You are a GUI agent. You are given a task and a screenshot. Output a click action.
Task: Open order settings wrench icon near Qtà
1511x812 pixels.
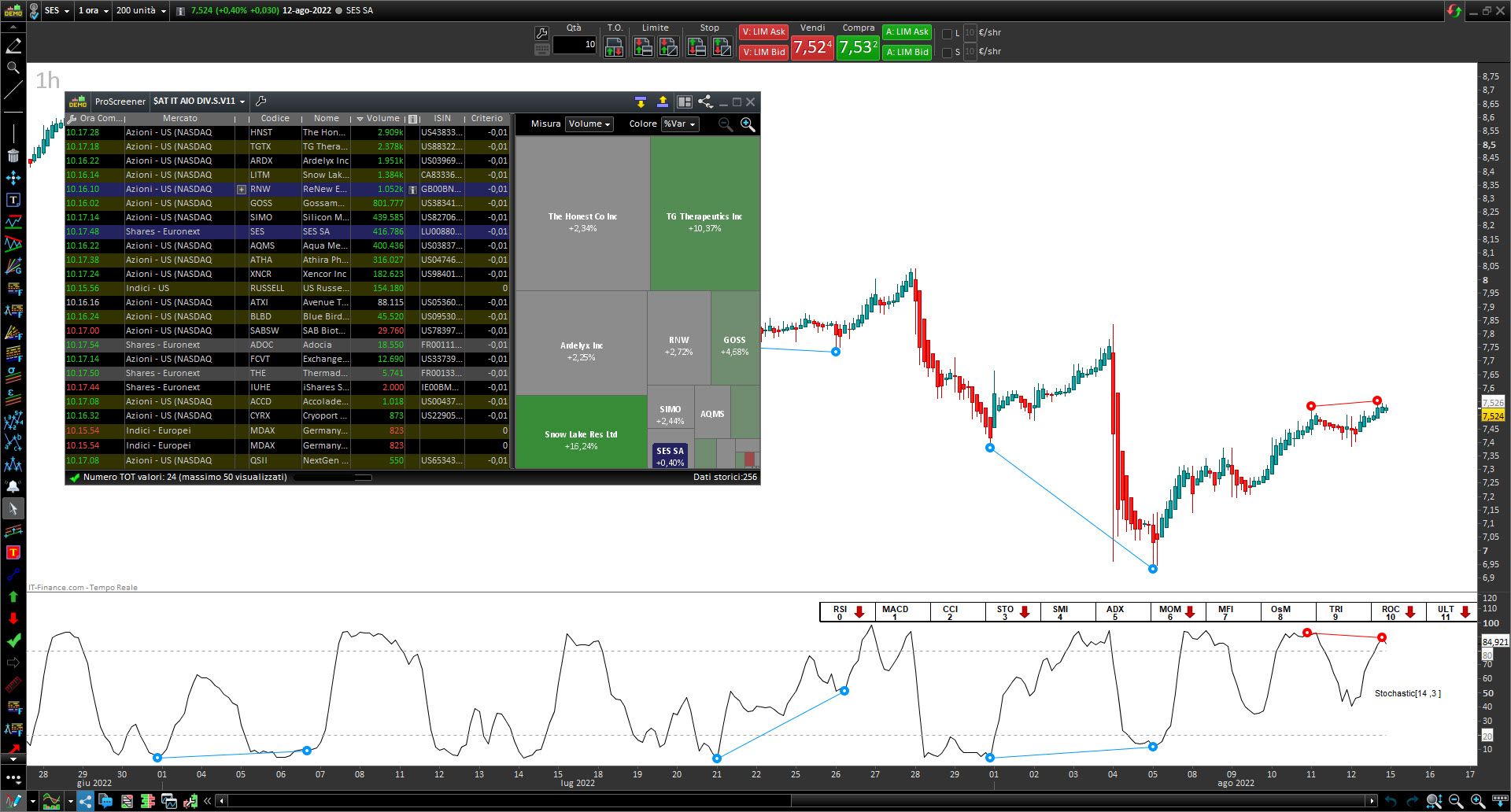click(x=541, y=33)
